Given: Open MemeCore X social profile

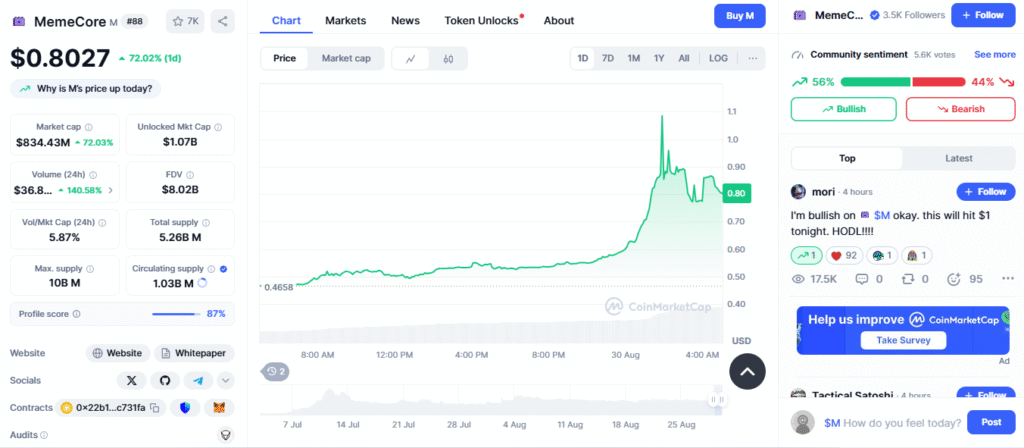Looking at the screenshot, I should 131,380.
